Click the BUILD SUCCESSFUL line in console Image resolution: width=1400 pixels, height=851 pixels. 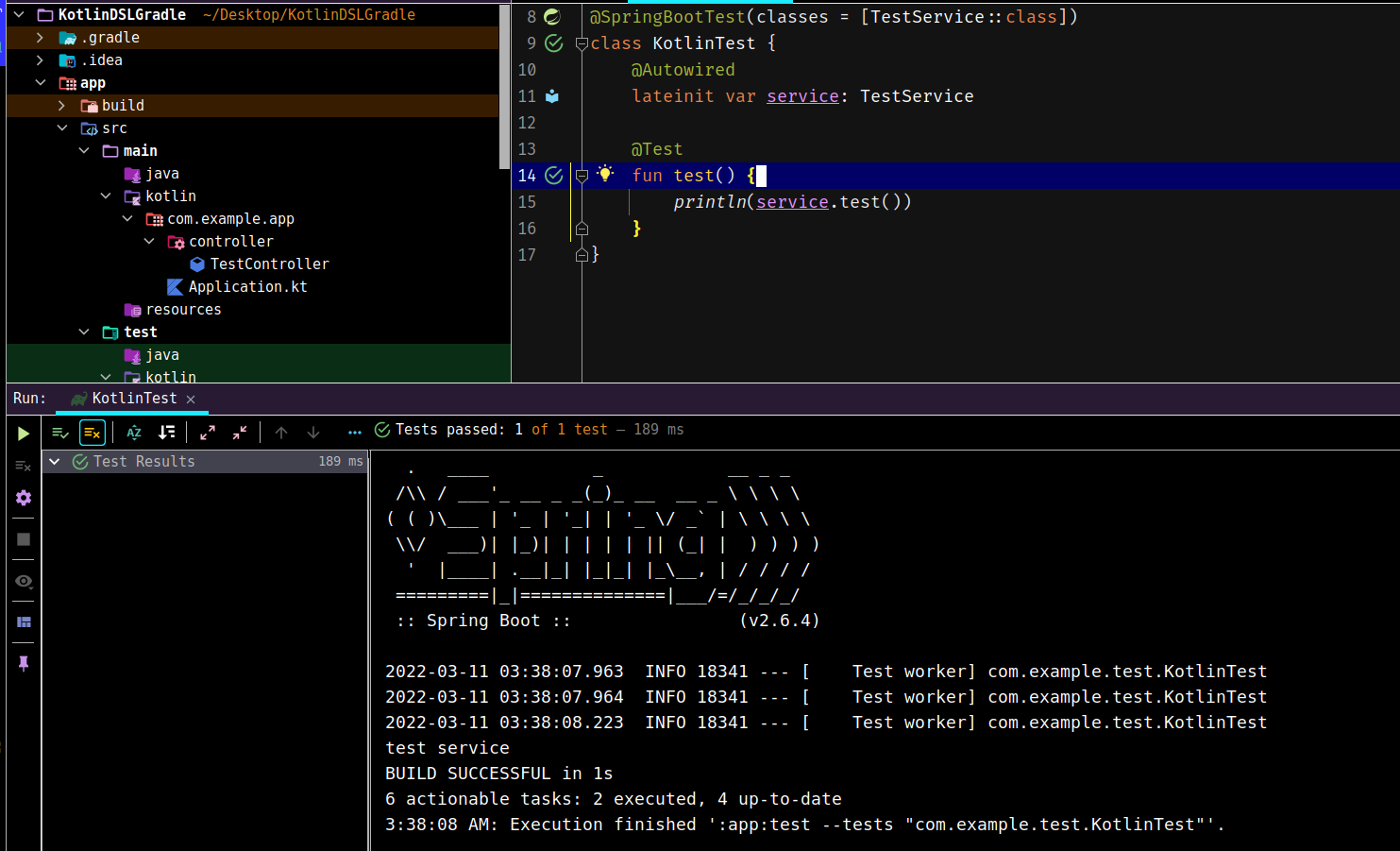[x=498, y=774]
